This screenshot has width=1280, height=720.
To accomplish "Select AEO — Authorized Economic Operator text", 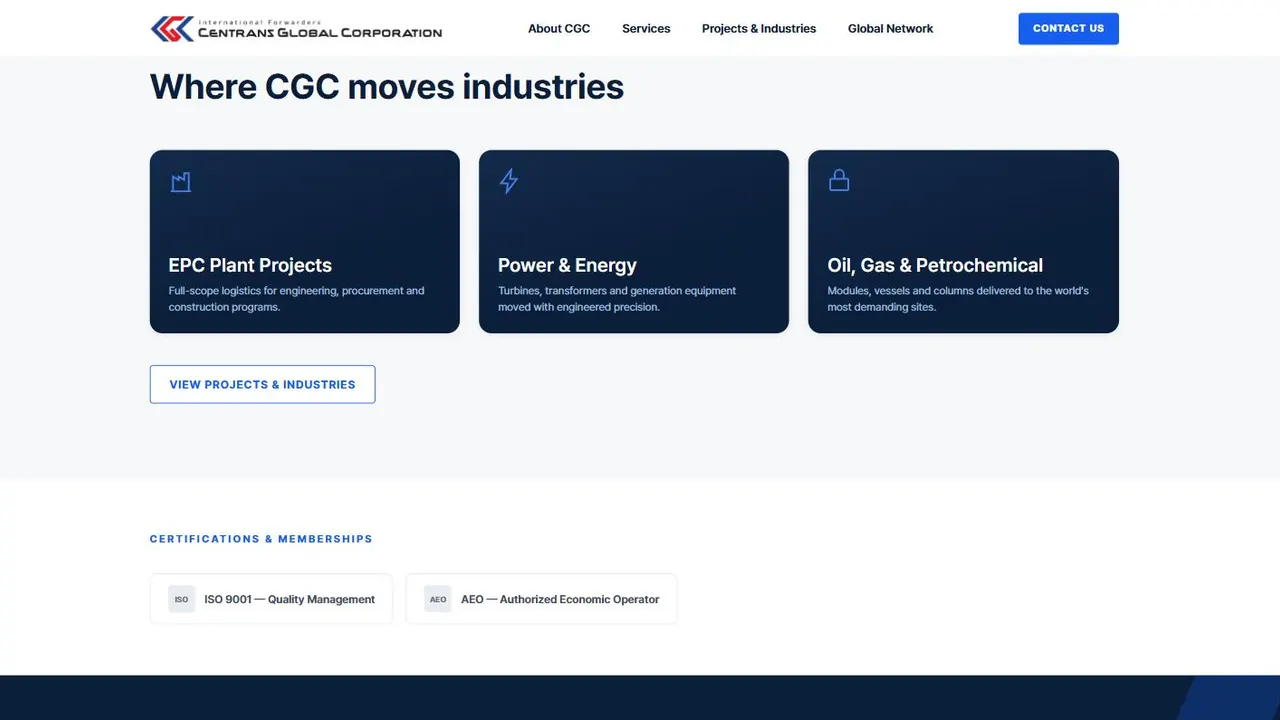I will 560,599.
